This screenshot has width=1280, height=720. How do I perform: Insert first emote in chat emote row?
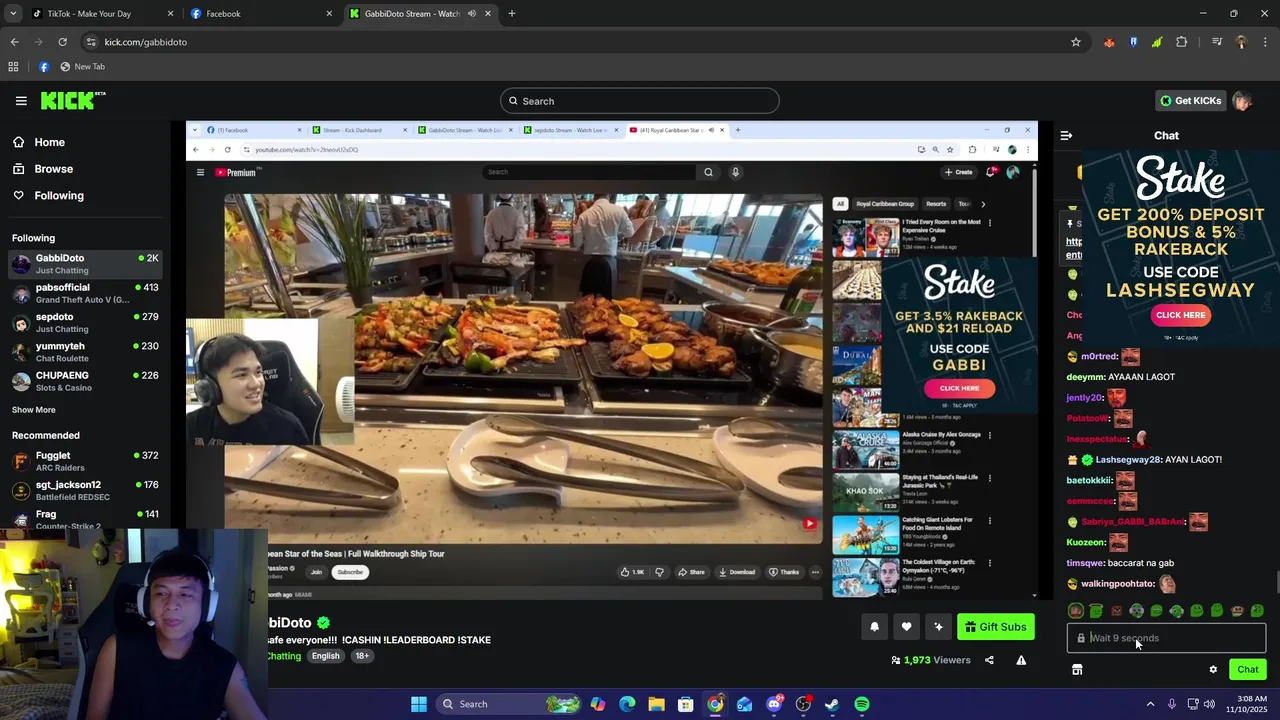click(x=1076, y=611)
